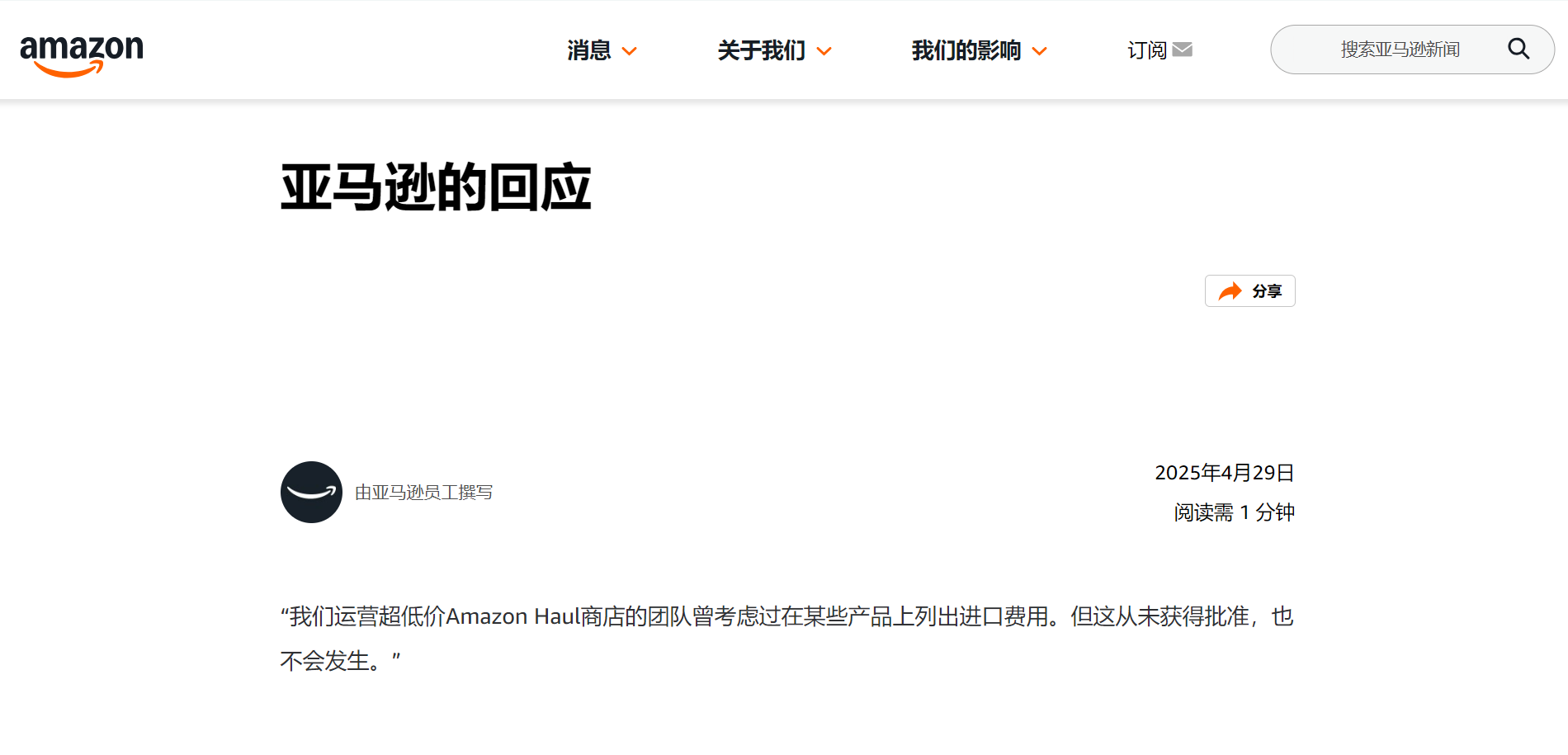Click the search magnifier icon
The height and width of the screenshot is (755, 1568).
point(1518,50)
